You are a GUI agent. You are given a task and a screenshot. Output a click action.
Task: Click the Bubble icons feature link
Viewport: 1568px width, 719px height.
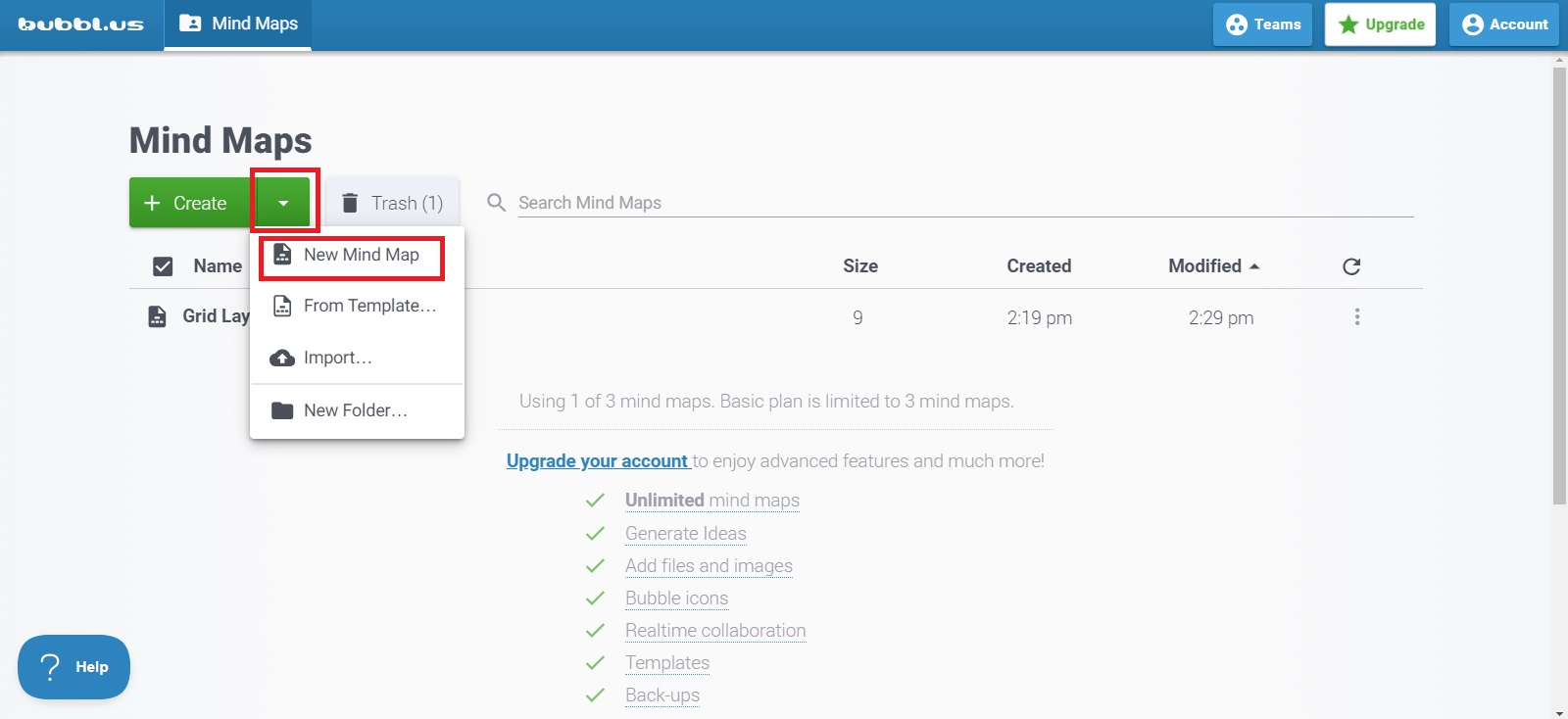(x=676, y=599)
